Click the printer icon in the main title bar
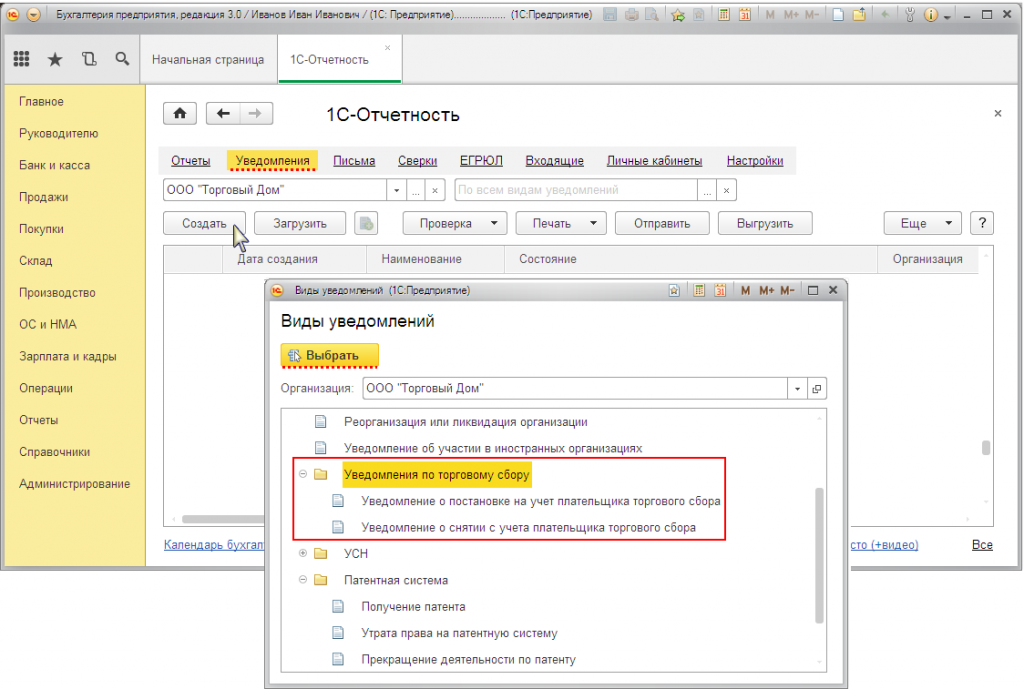 [631, 14]
